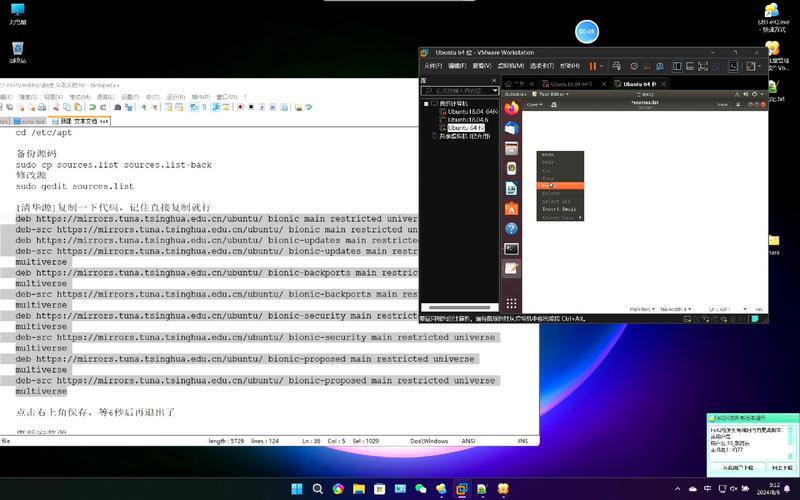Click Notepad++ print icon in toolbar

[x=42, y=107]
